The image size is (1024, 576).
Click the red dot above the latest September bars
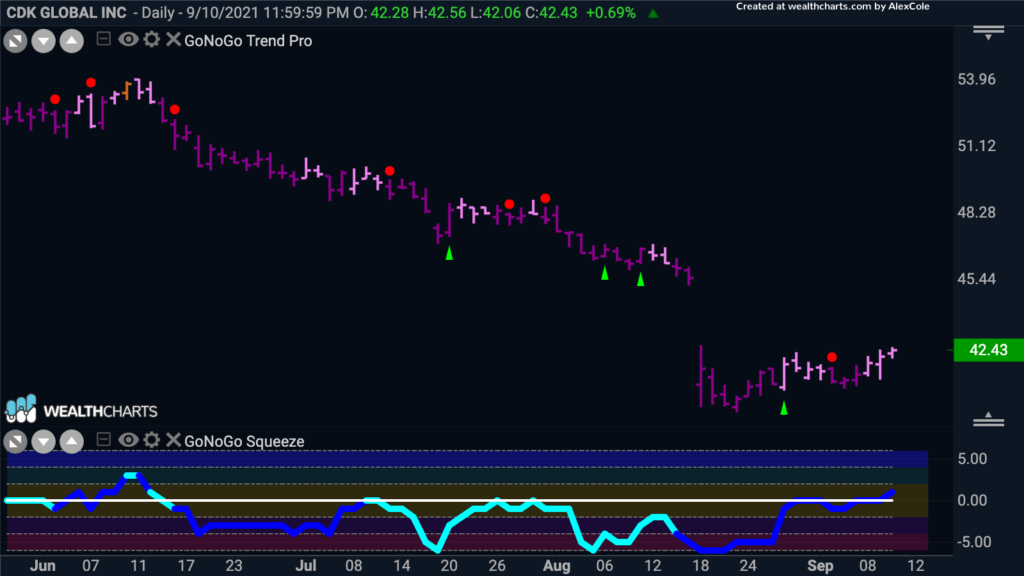click(831, 357)
